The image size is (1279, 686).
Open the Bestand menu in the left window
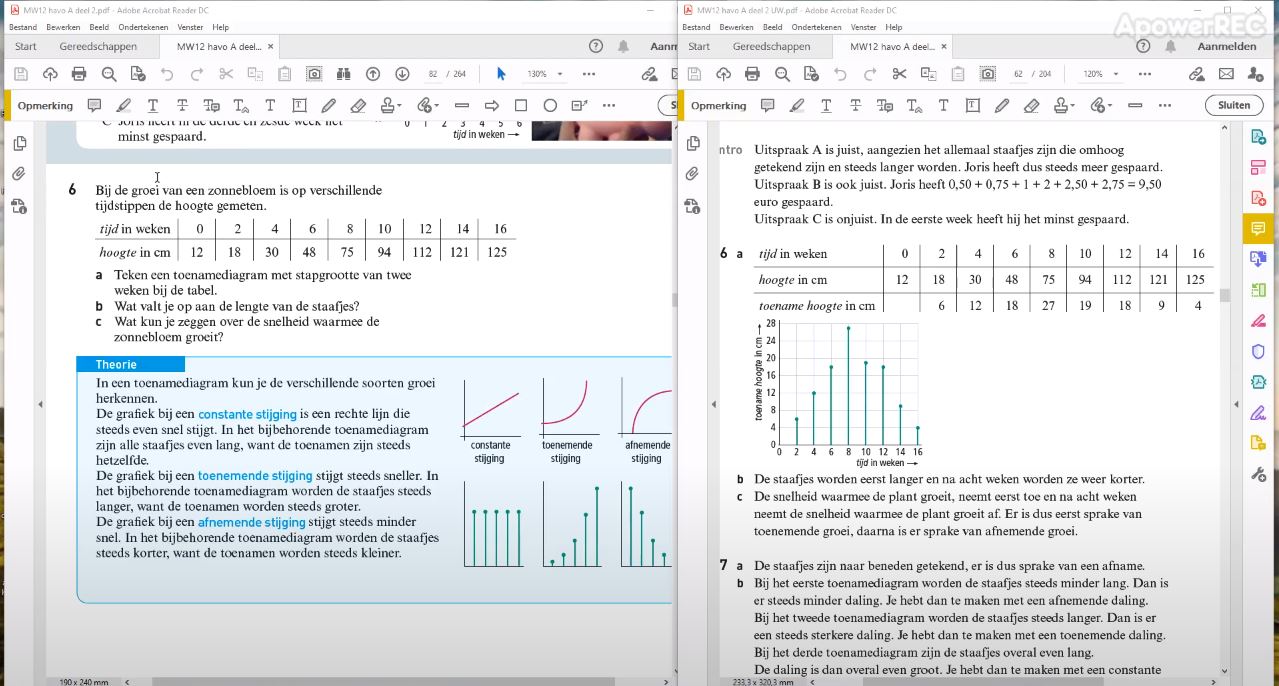[x=23, y=27]
